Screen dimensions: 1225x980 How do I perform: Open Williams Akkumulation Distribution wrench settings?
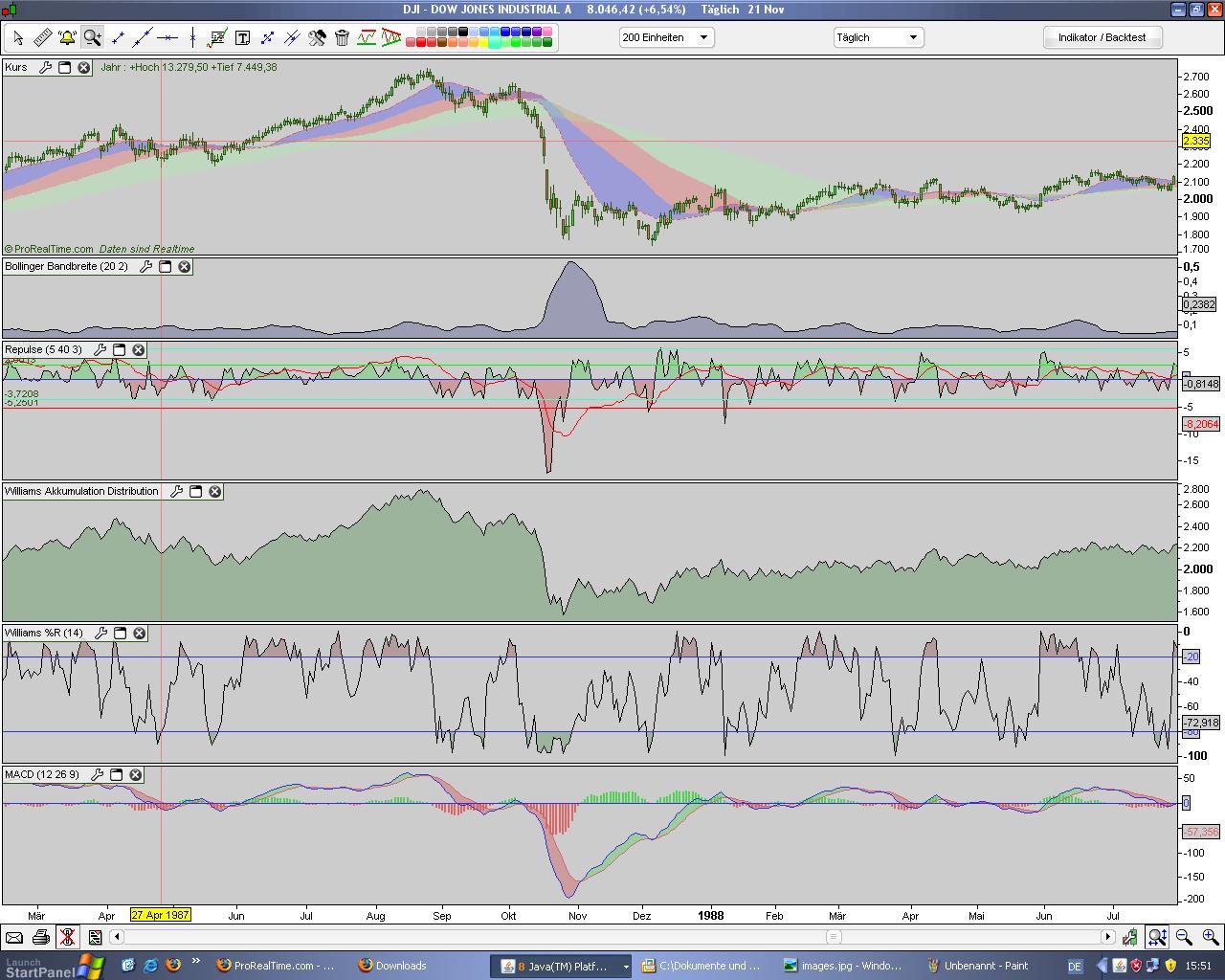(176, 491)
